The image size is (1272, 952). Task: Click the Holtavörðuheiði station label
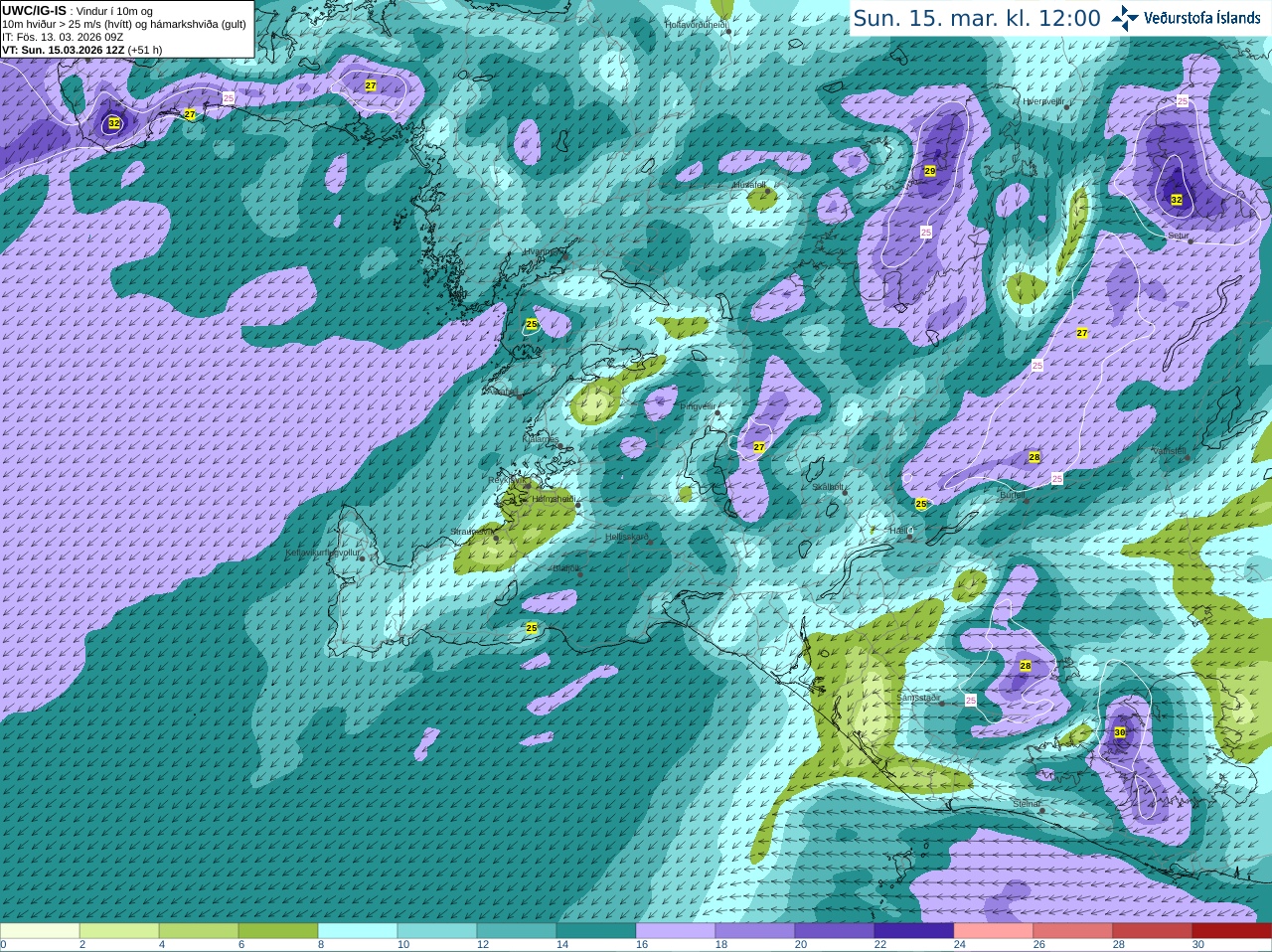click(x=696, y=24)
